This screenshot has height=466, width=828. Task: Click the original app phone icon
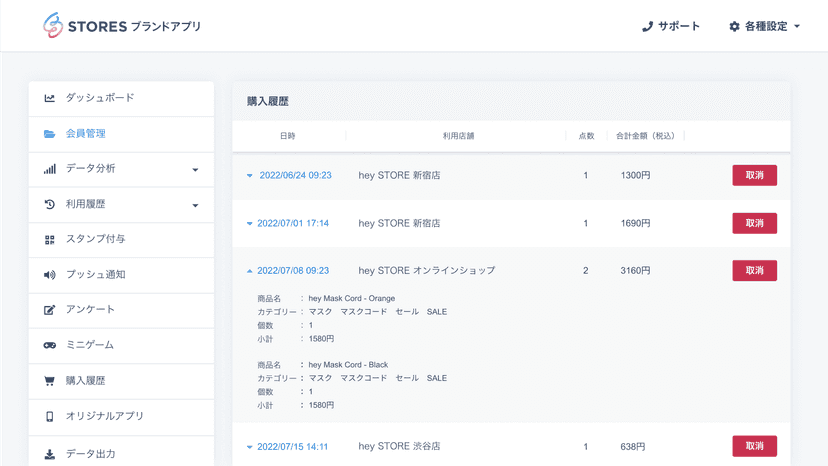coord(50,416)
